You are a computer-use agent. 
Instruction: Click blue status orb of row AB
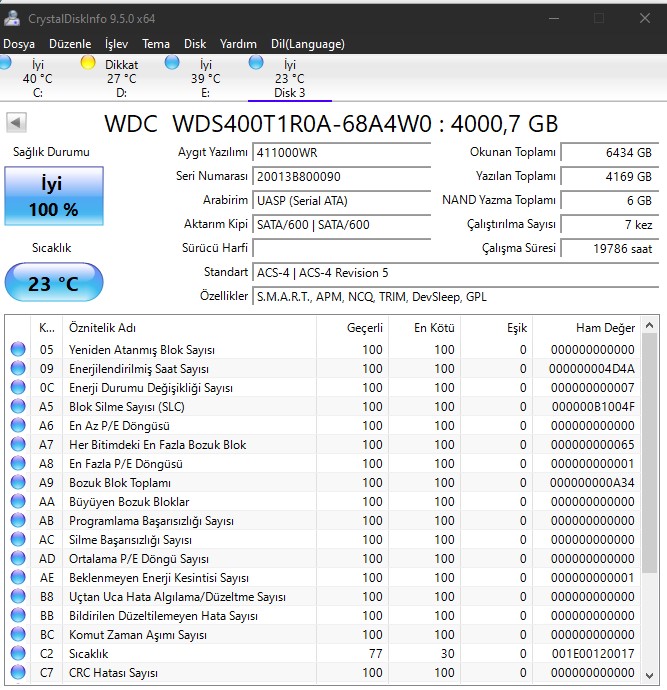point(18,521)
